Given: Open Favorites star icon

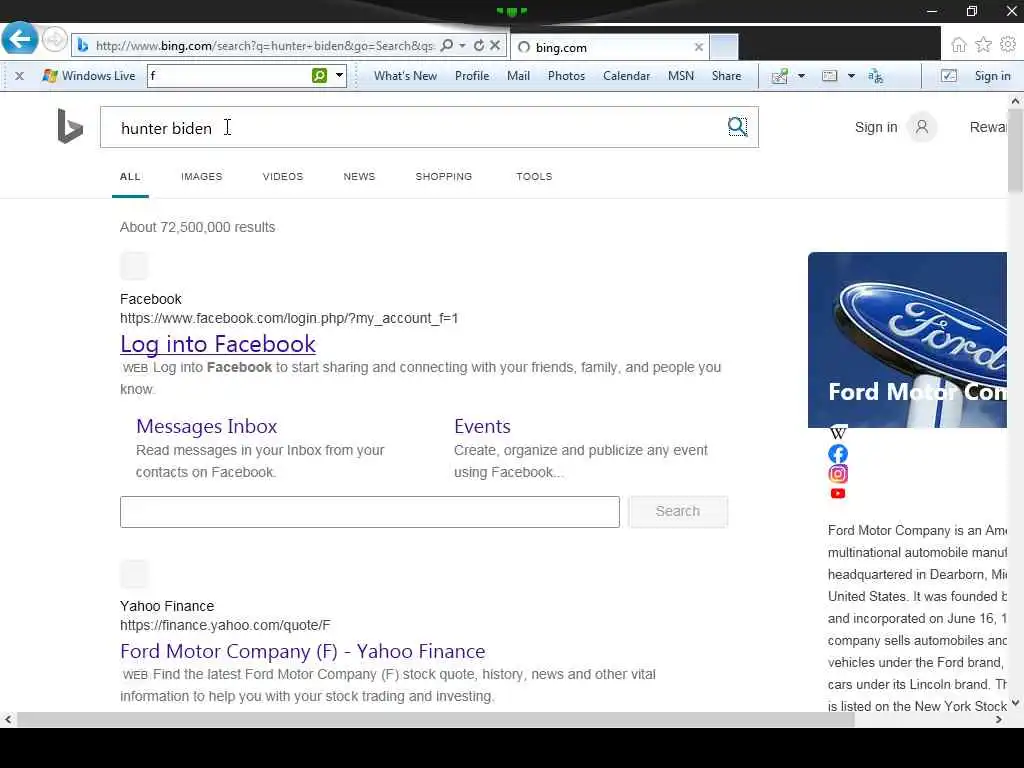Looking at the screenshot, I should (x=983, y=44).
